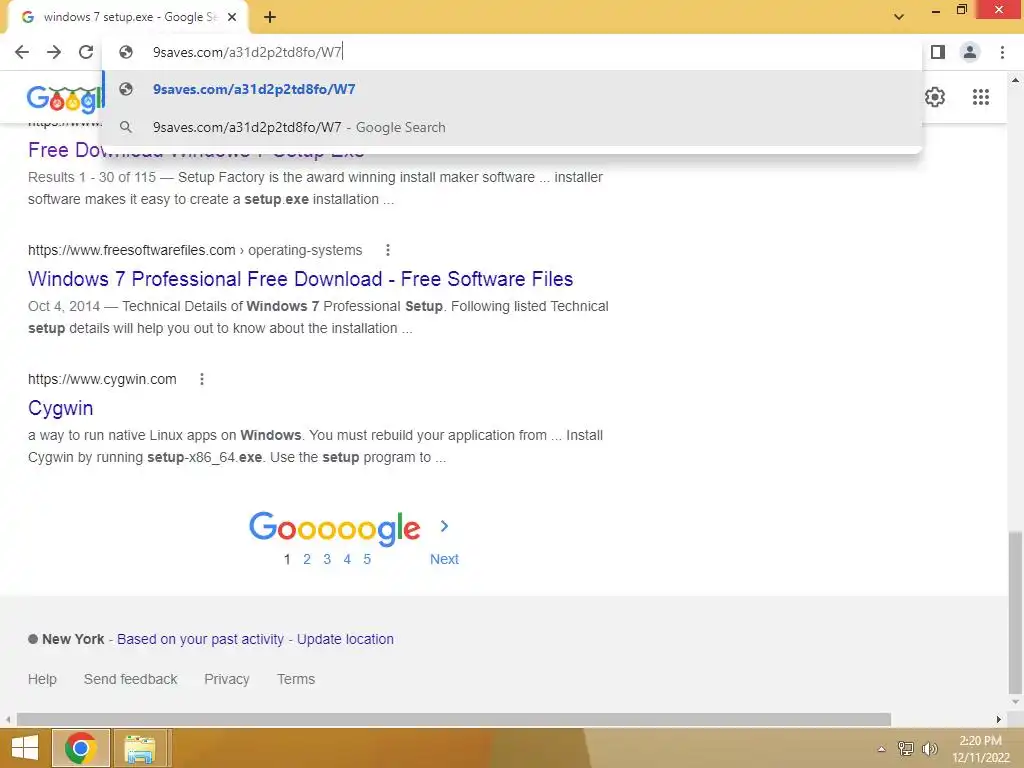Open the Windows Start button
This screenshot has width=1024, height=768.
(x=25, y=748)
